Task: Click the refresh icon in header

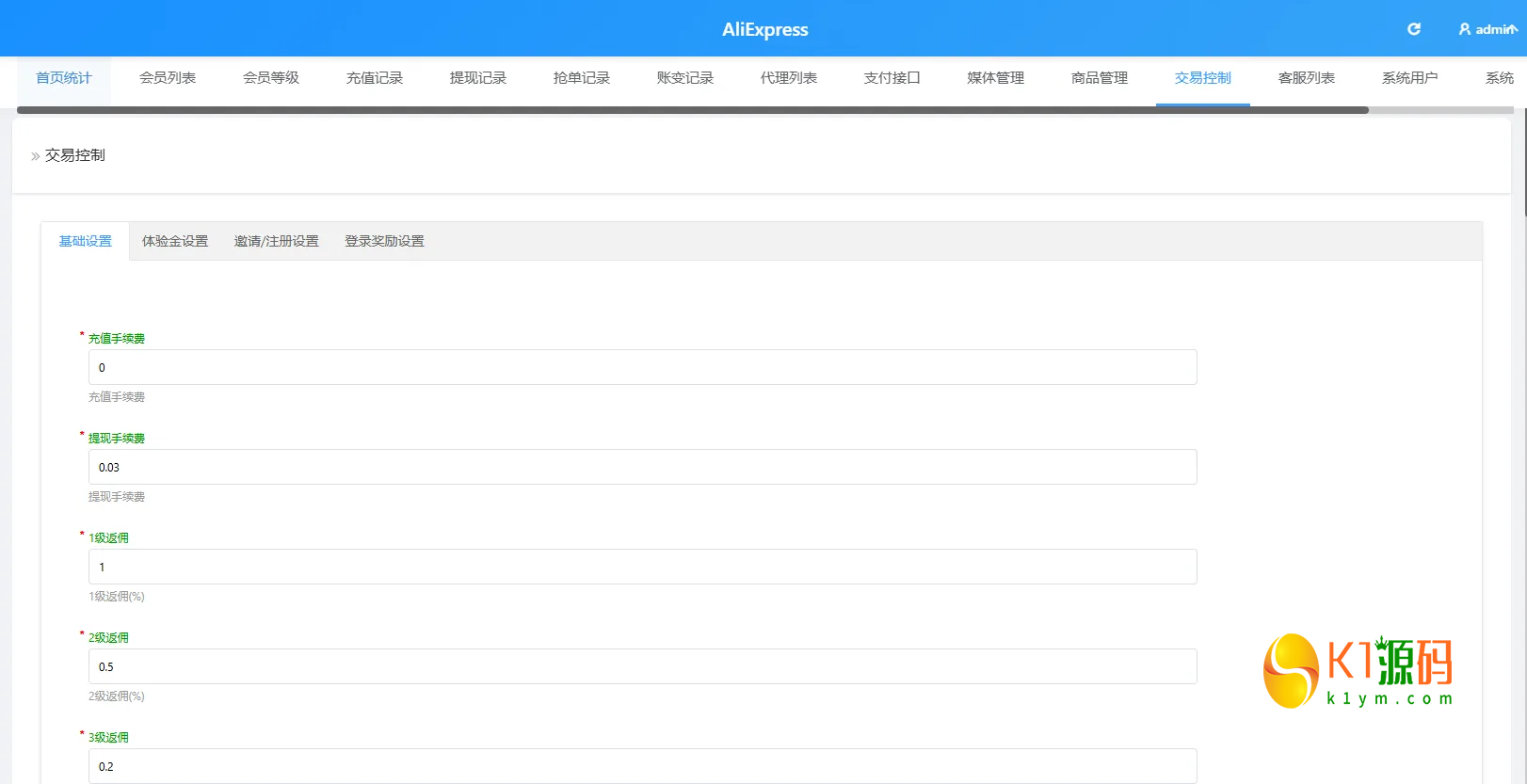Action: coord(1413,29)
